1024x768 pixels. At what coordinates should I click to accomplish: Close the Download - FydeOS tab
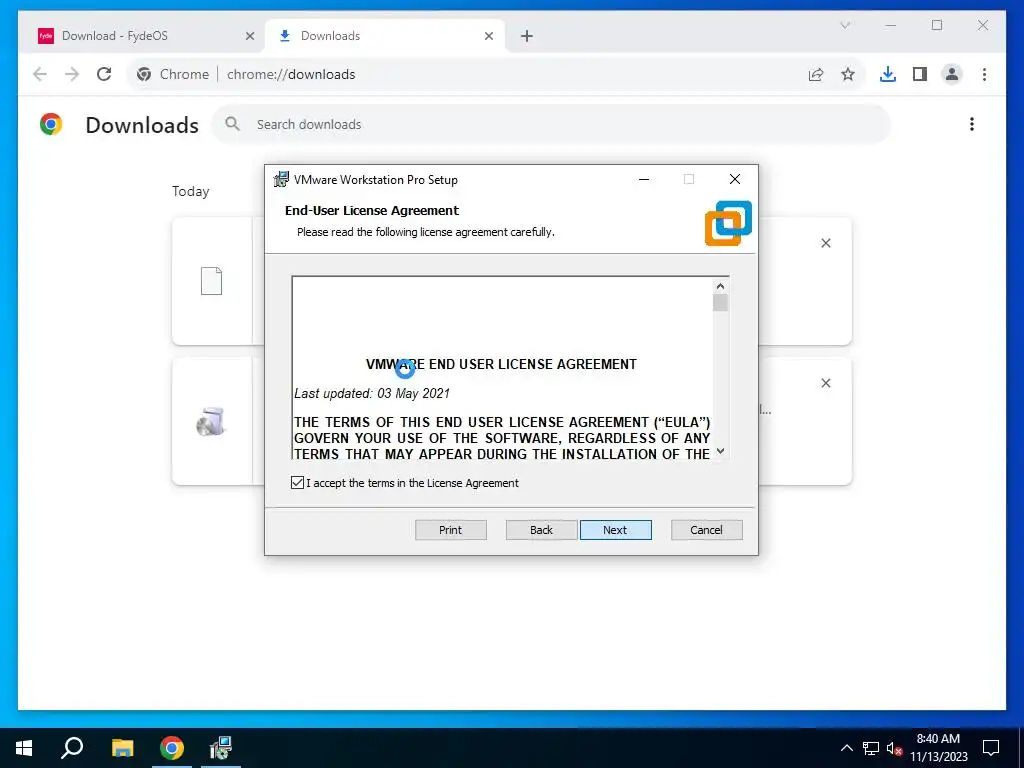[249, 36]
